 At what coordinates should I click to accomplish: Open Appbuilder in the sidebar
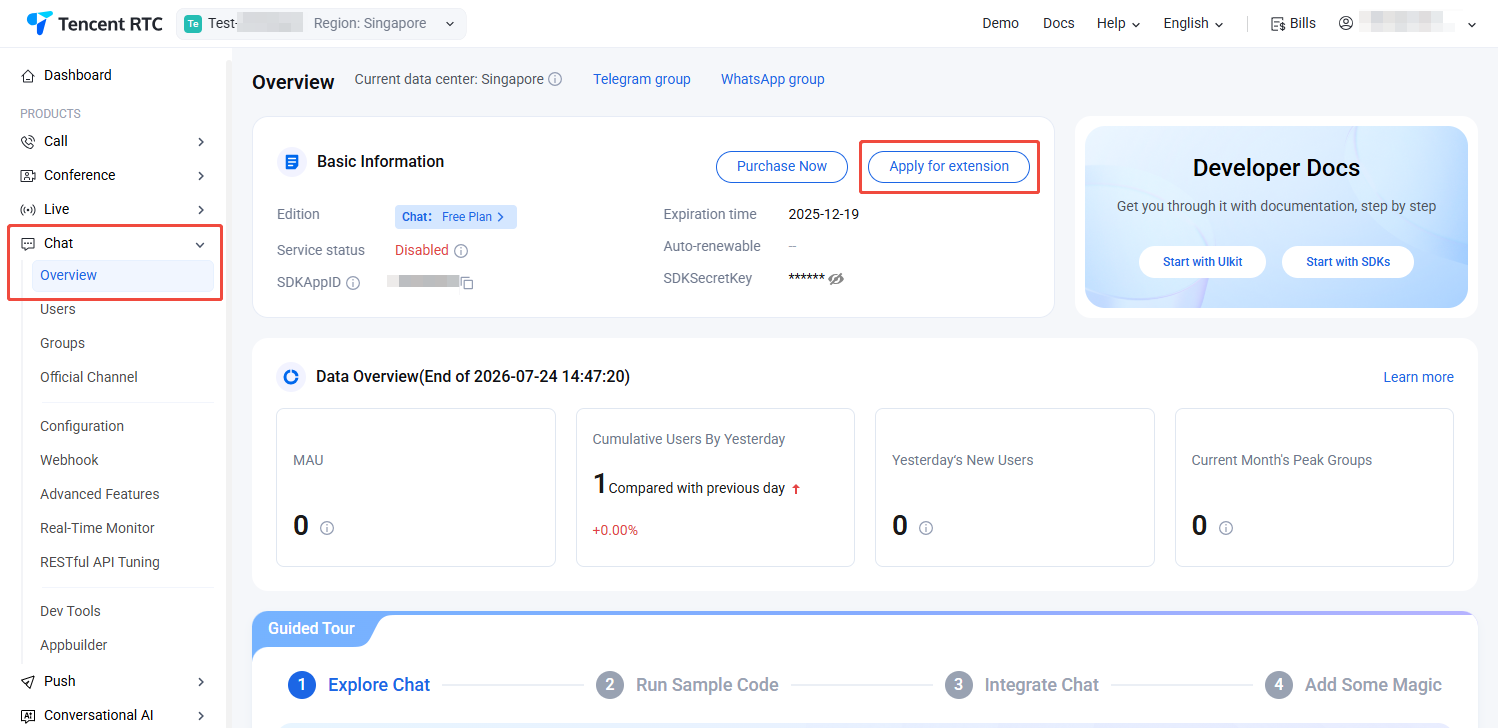tap(74, 646)
